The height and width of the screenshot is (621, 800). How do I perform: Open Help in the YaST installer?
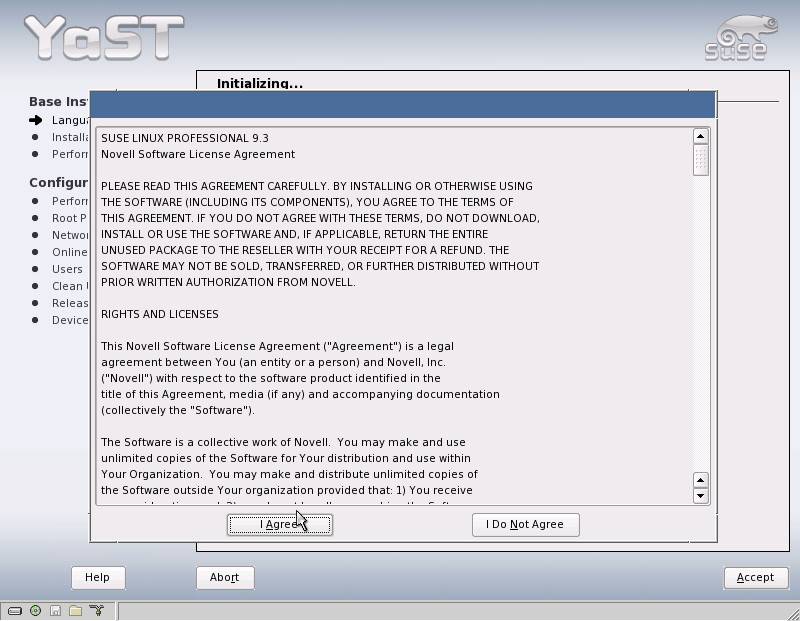pyautogui.click(x=98, y=578)
